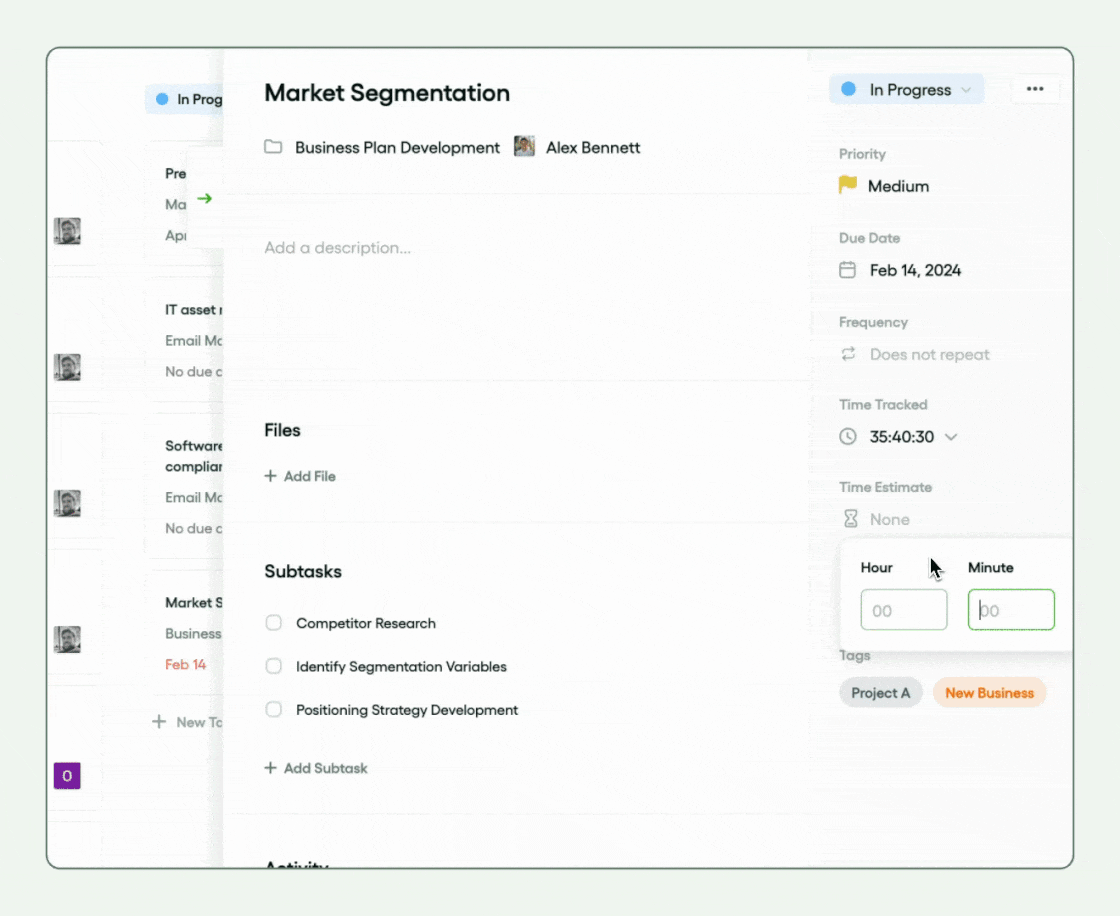The height and width of the screenshot is (916, 1120).
Task: Click the avatar beside Market S task row
Action: (x=67, y=639)
